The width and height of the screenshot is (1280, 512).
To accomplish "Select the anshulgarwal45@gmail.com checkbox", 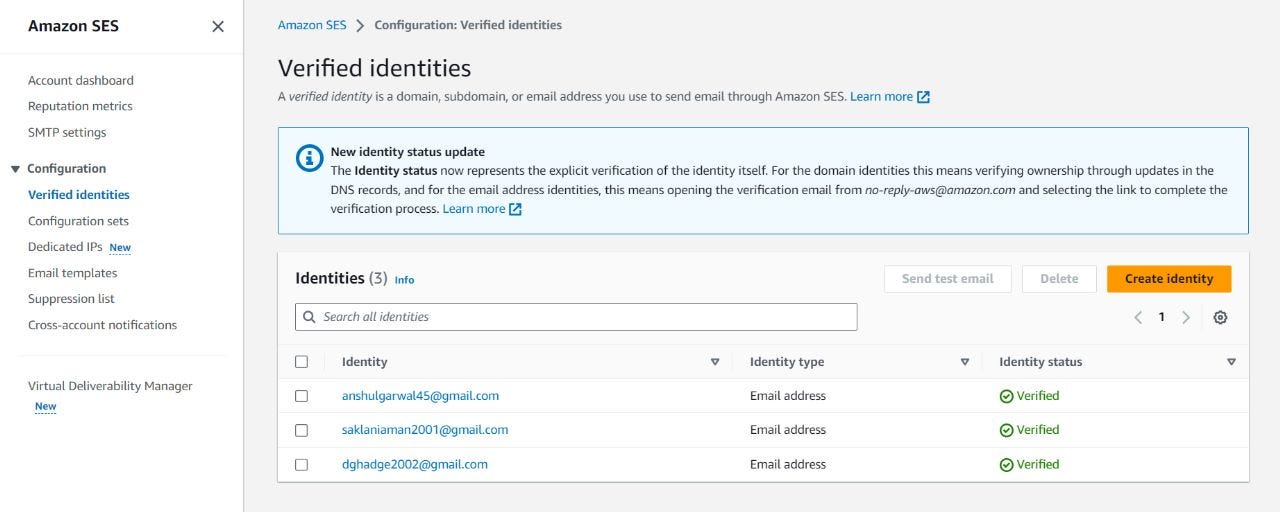I will (302, 396).
